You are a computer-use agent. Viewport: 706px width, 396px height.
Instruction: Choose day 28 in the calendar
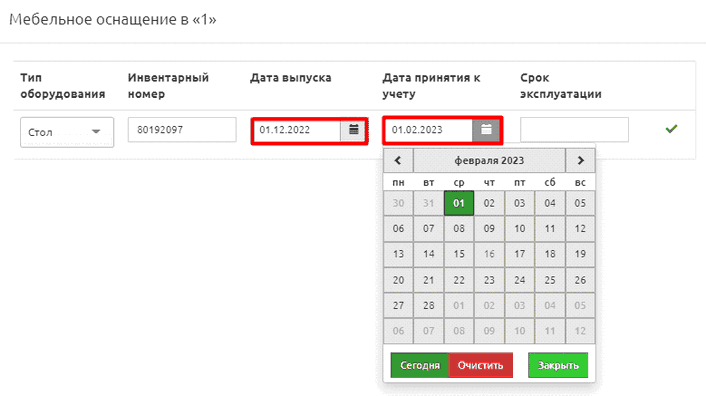pyautogui.click(x=429, y=306)
